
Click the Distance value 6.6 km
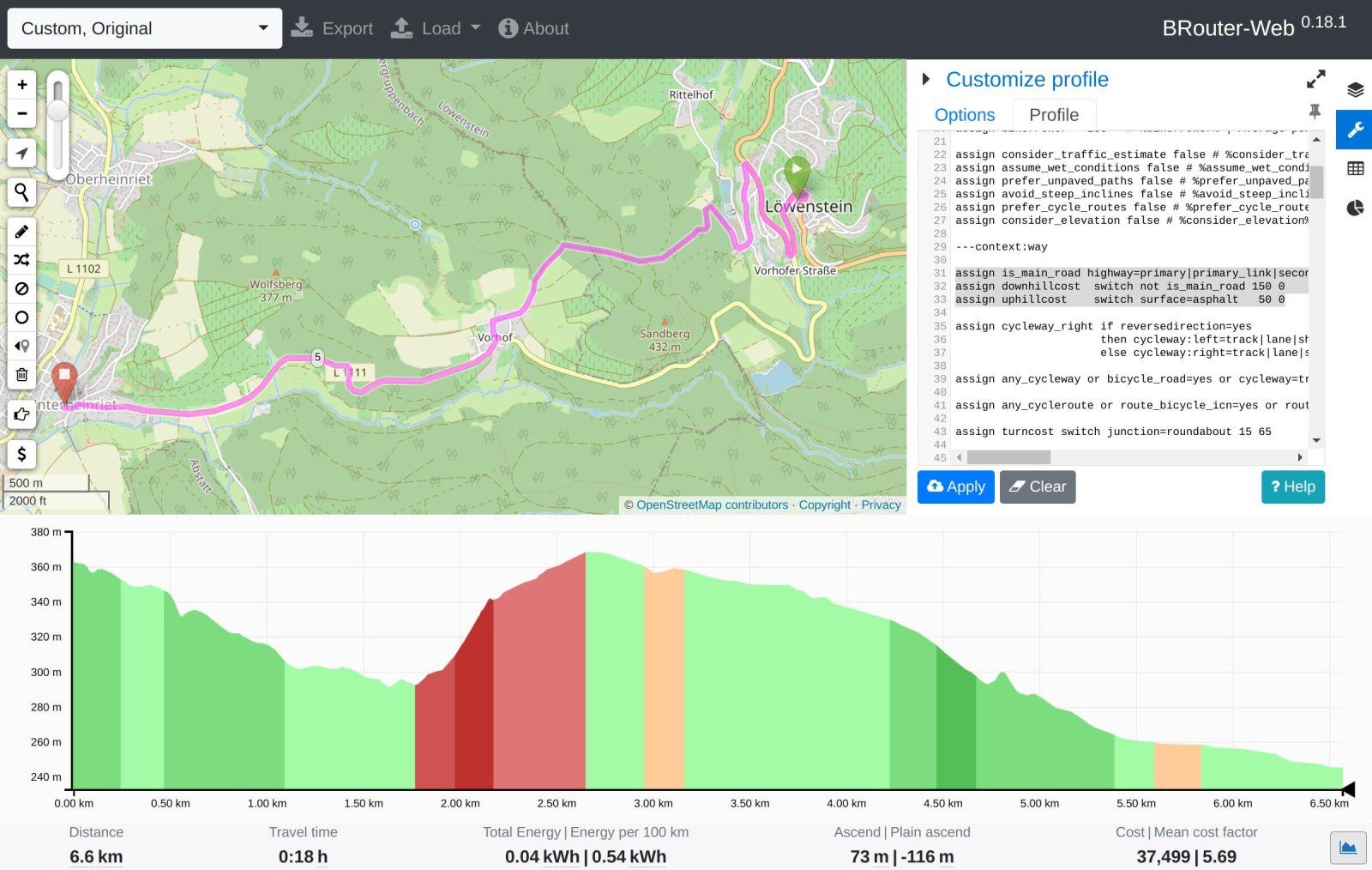(96, 856)
